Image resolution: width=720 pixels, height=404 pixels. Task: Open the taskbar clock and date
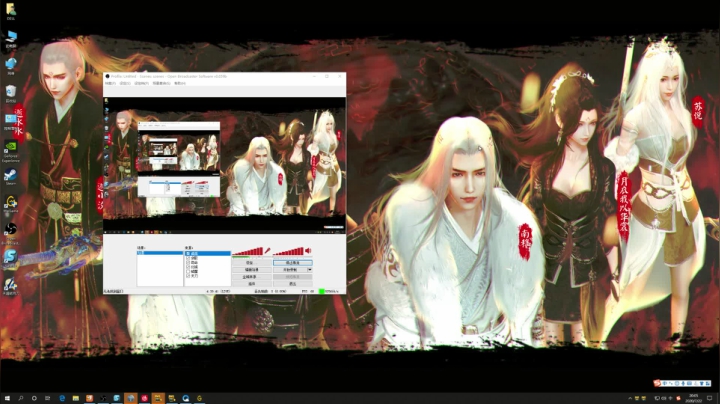coord(694,398)
